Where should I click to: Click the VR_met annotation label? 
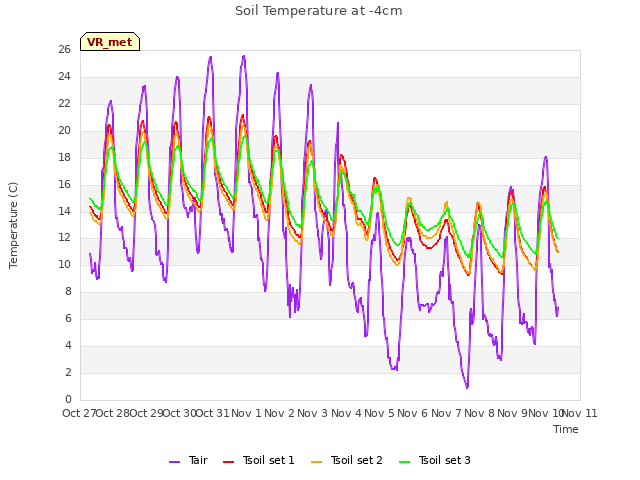tap(110, 42)
